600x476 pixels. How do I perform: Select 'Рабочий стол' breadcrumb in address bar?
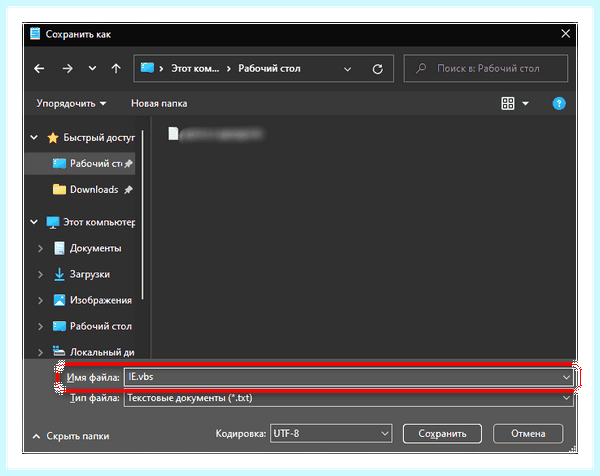(269, 68)
